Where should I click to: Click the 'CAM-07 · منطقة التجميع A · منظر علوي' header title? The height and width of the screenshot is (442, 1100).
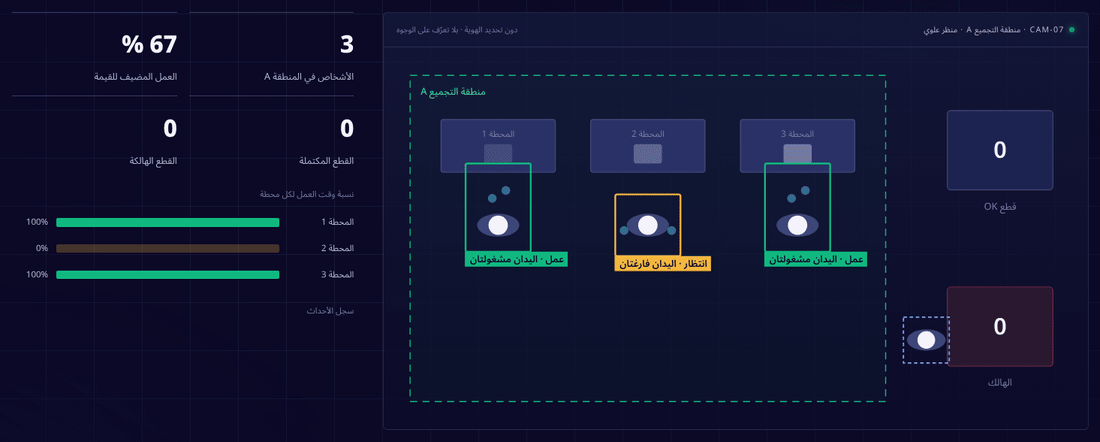tap(994, 30)
